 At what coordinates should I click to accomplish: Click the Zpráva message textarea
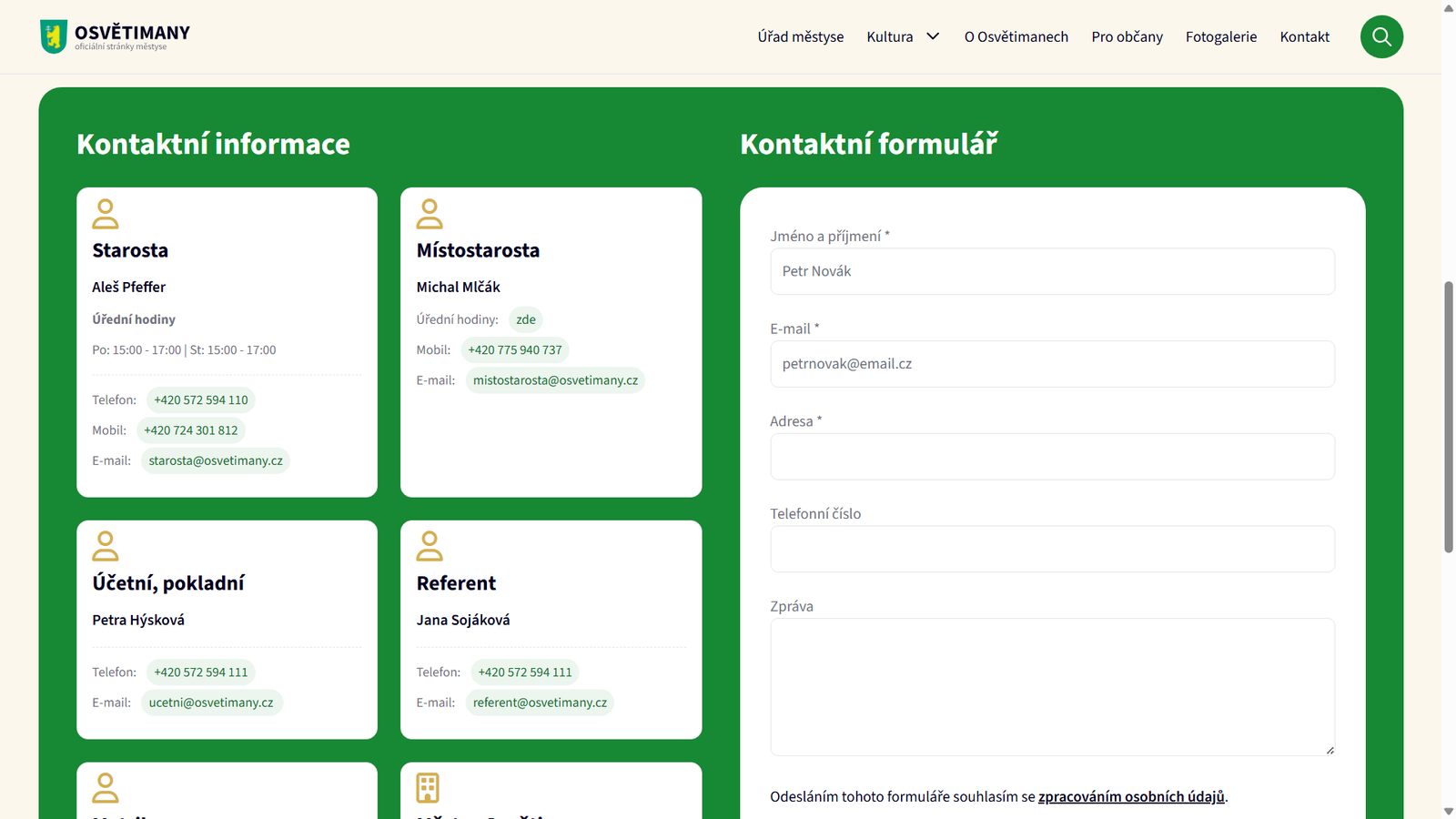coord(1052,687)
